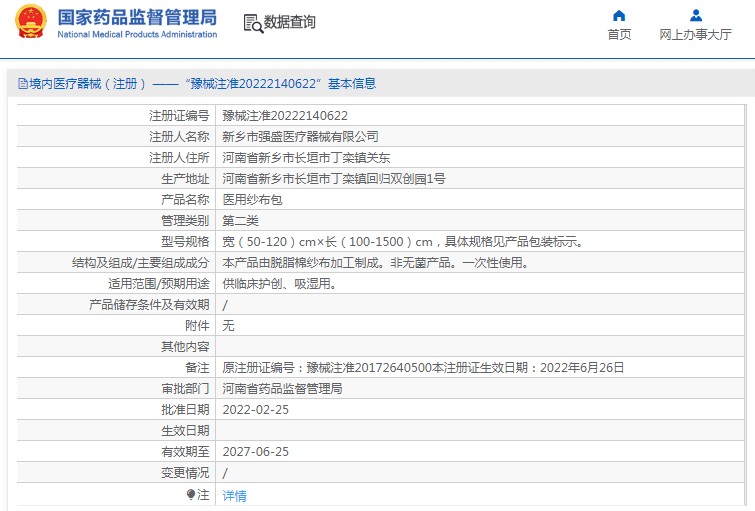
Task: Select the 型号规格 specification value
Action: click(x=403, y=242)
